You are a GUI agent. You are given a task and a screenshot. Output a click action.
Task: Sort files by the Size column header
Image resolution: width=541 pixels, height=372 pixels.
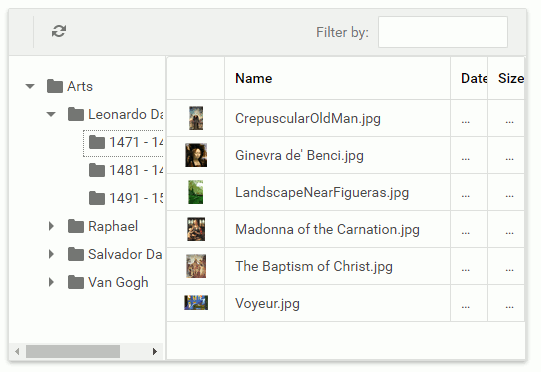click(506, 79)
